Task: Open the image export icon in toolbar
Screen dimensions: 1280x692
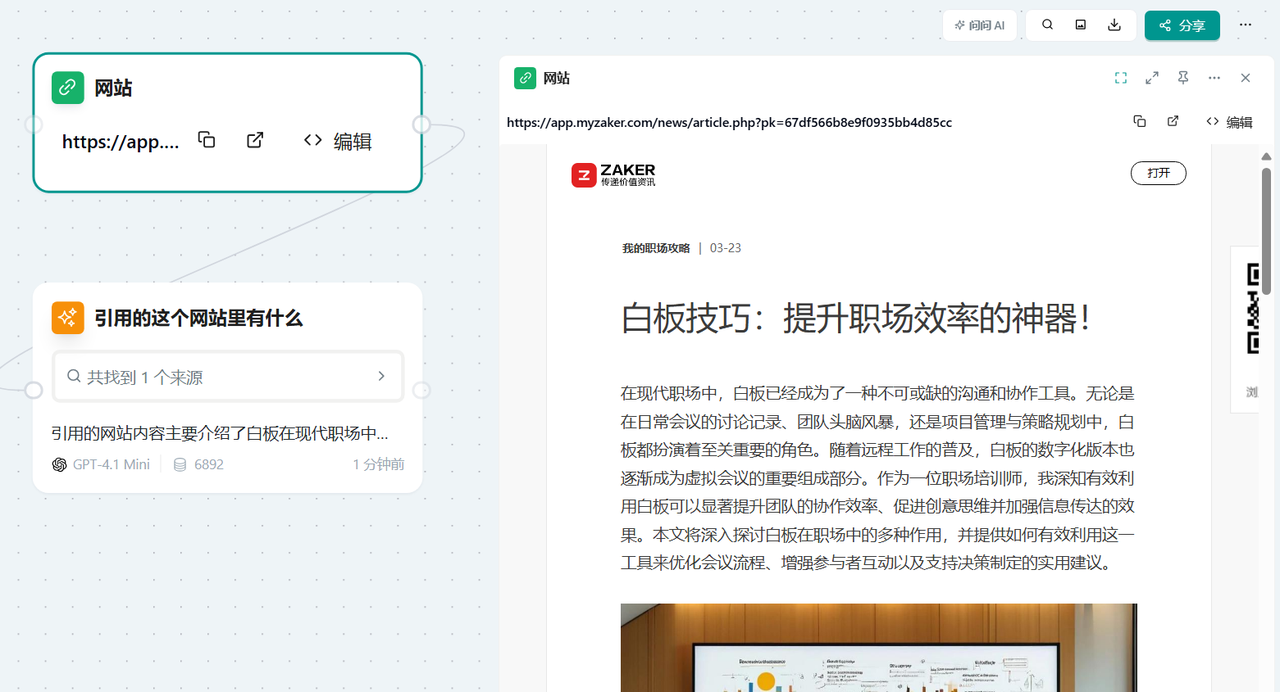Action: pos(1081,25)
